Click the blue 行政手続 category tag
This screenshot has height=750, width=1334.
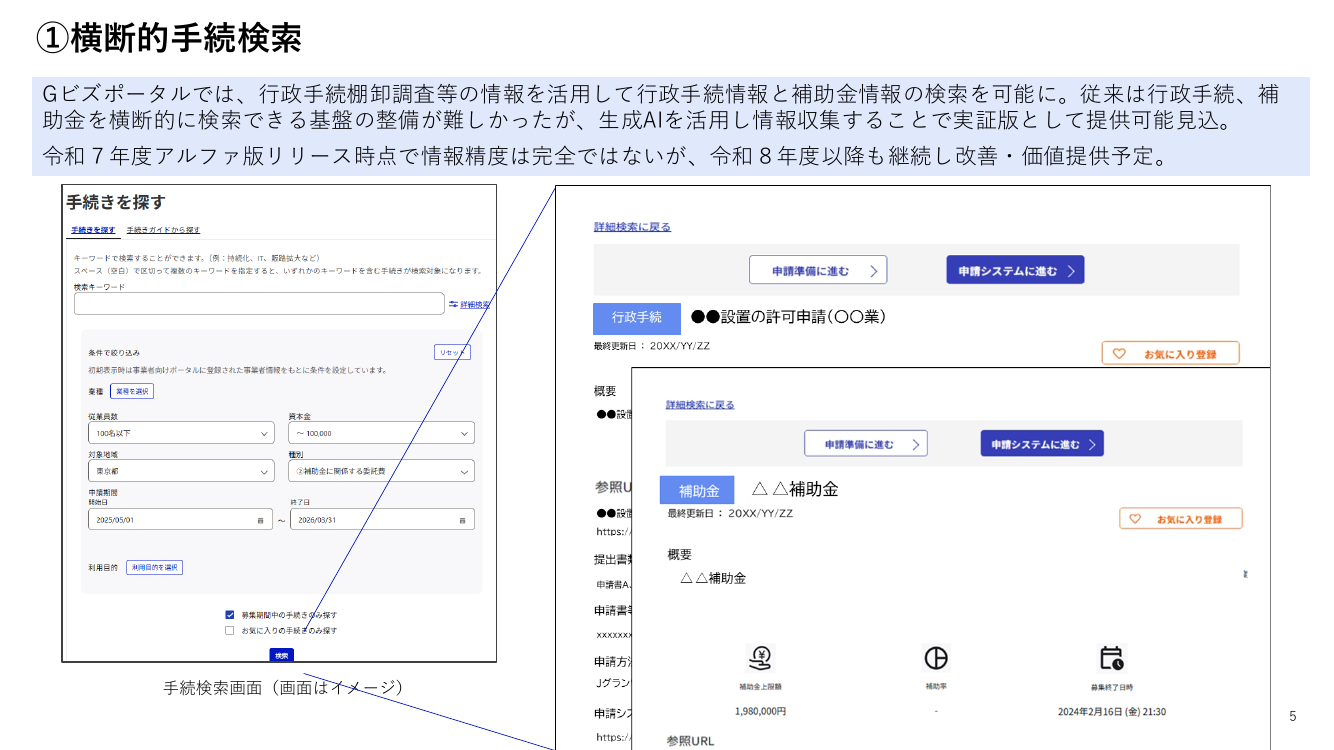[x=637, y=318]
